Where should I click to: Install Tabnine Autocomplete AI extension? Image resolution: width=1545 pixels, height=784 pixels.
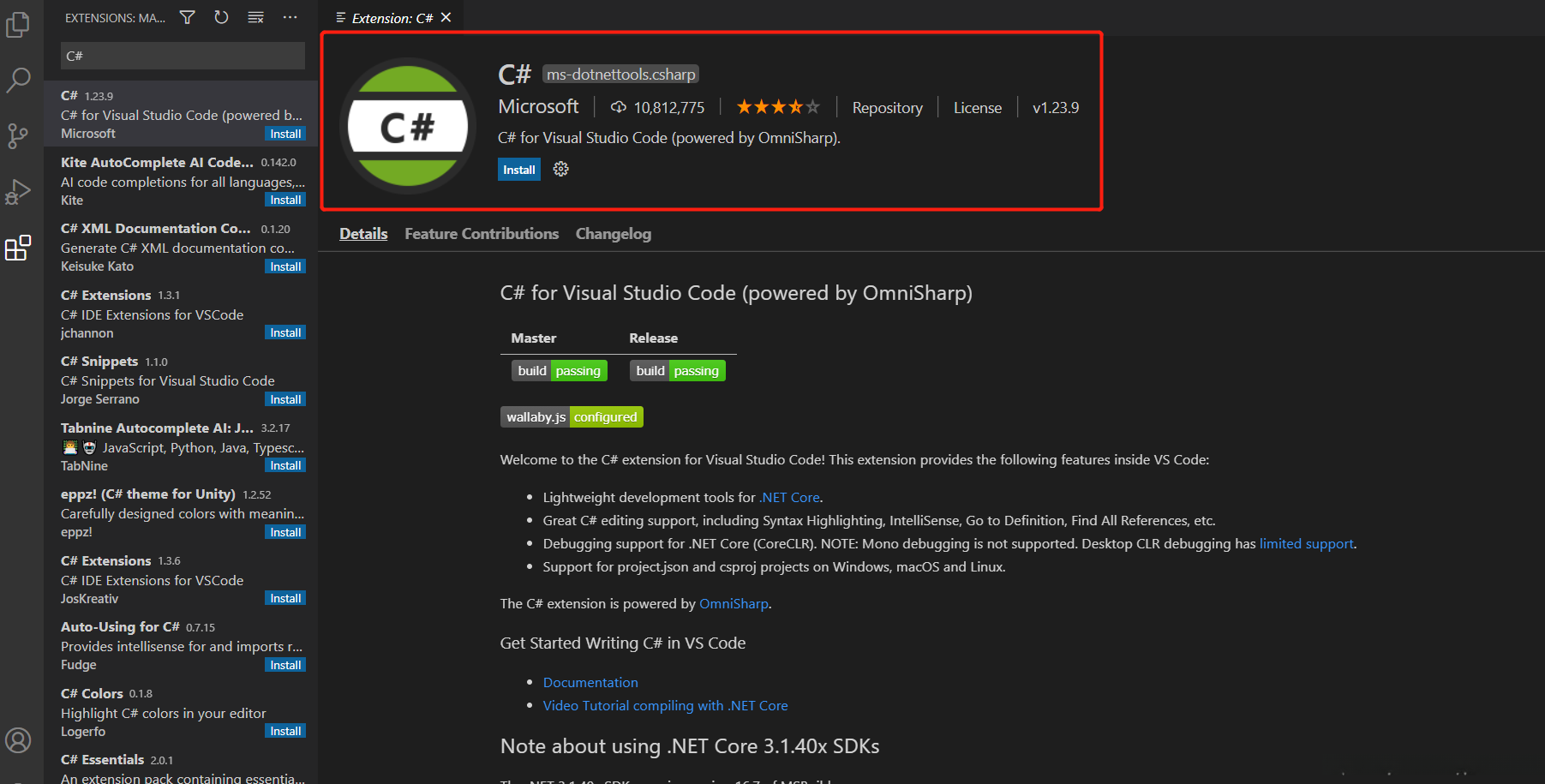click(x=285, y=465)
